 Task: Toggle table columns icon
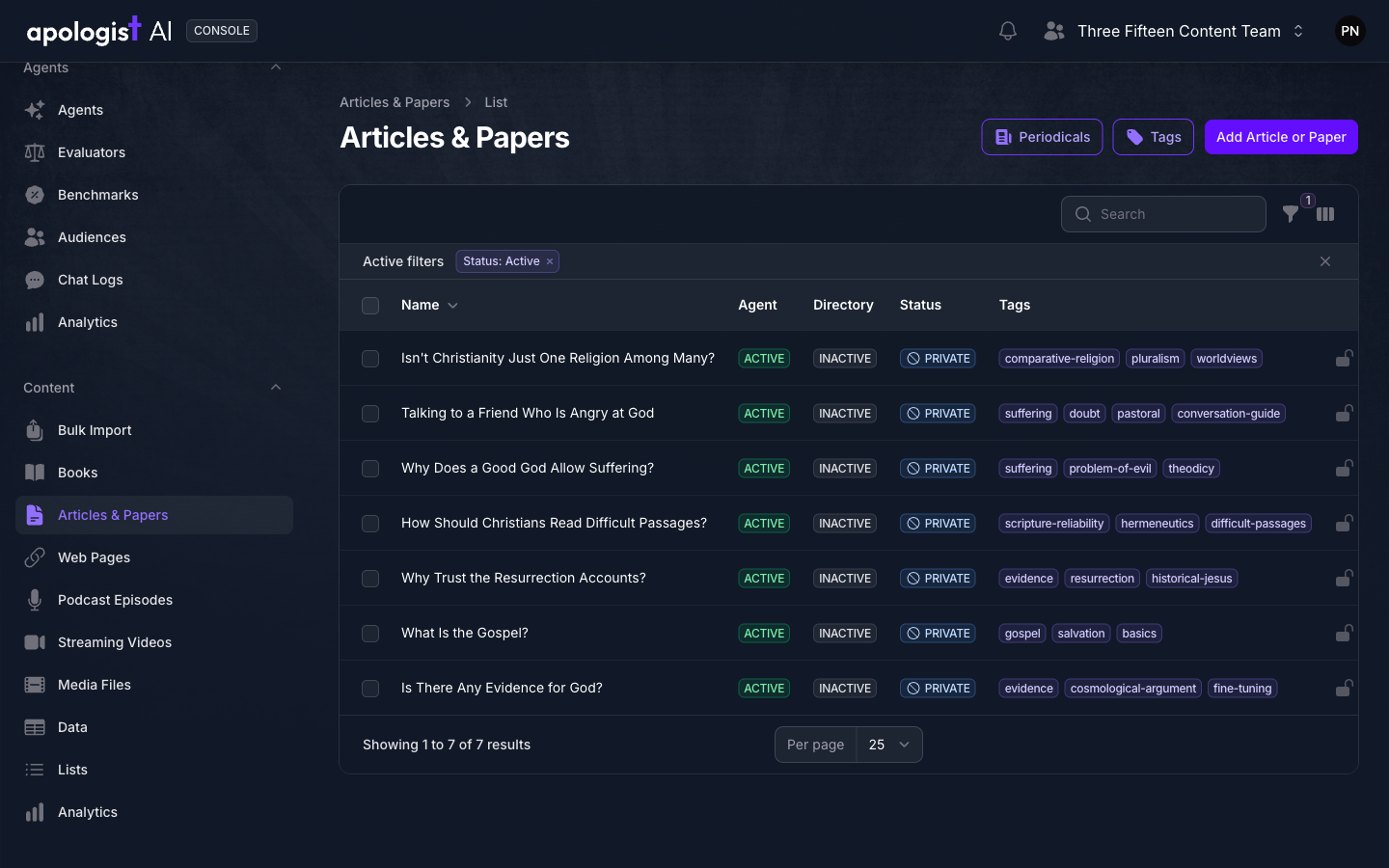[x=1325, y=214]
